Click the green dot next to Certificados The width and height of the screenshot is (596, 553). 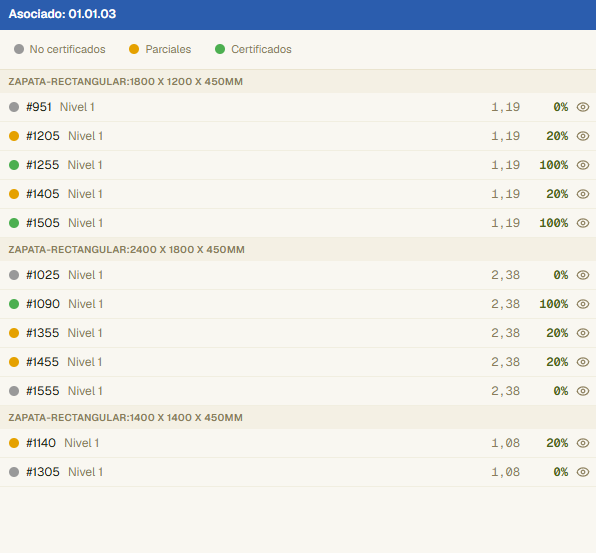[220, 49]
